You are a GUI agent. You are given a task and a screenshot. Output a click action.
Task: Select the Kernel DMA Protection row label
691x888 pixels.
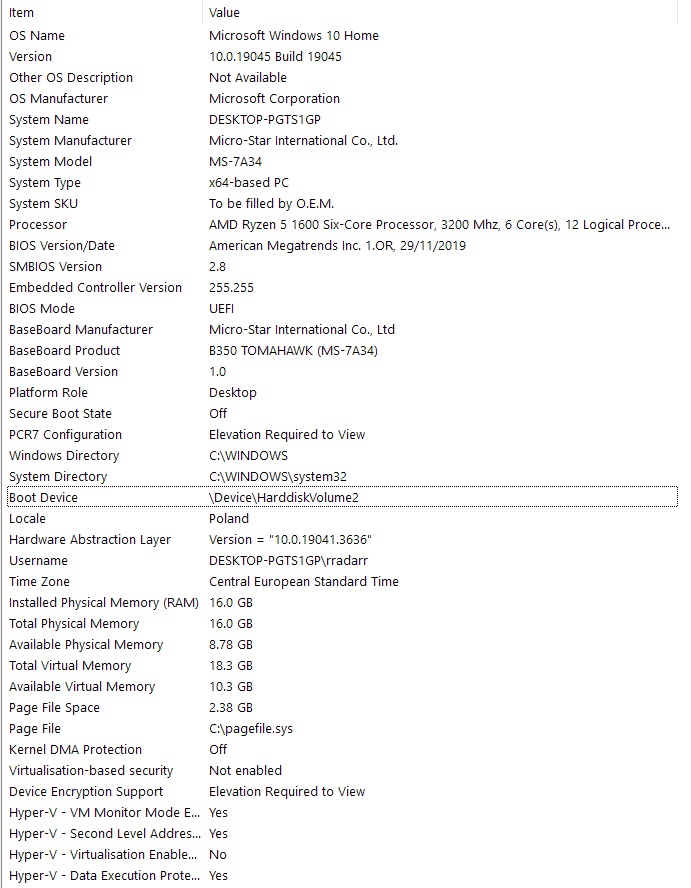pos(75,749)
